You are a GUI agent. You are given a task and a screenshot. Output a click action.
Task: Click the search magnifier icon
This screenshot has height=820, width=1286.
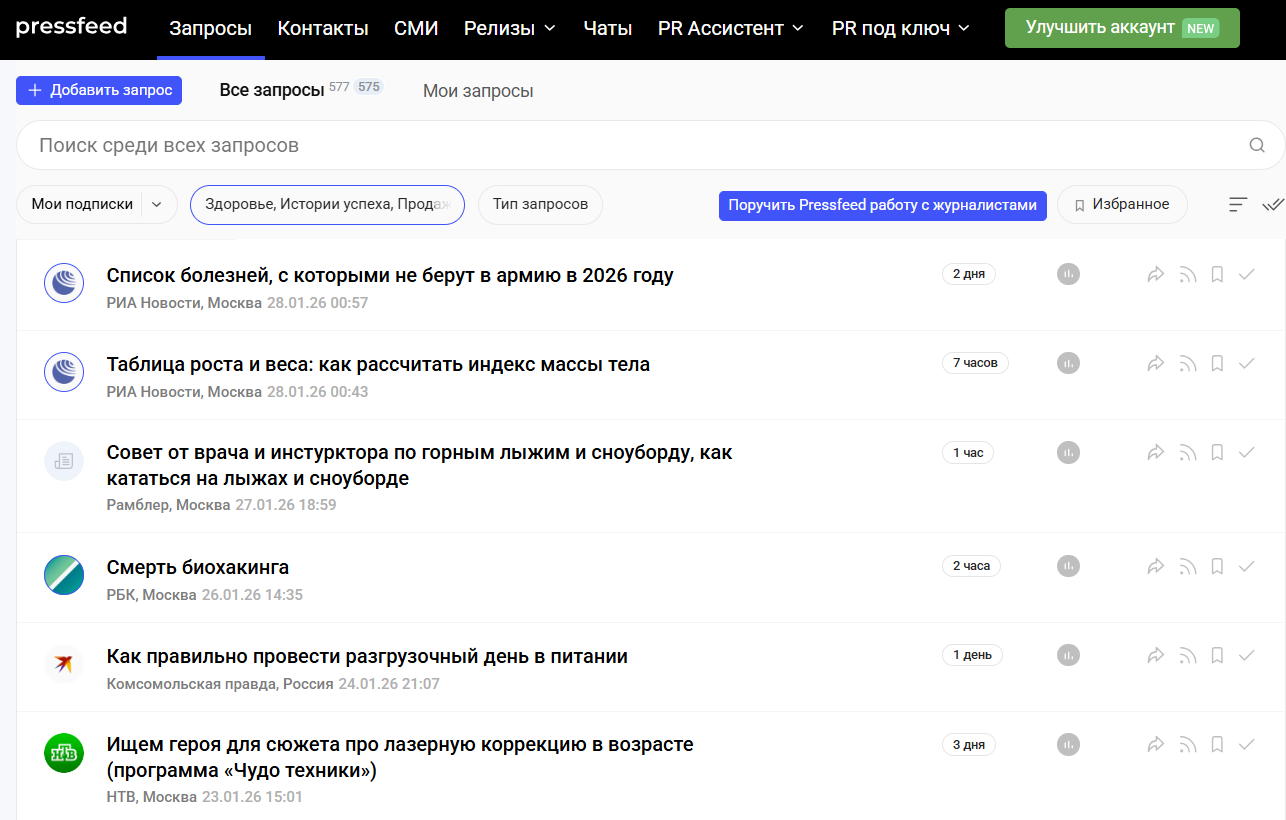tap(1257, 146)
